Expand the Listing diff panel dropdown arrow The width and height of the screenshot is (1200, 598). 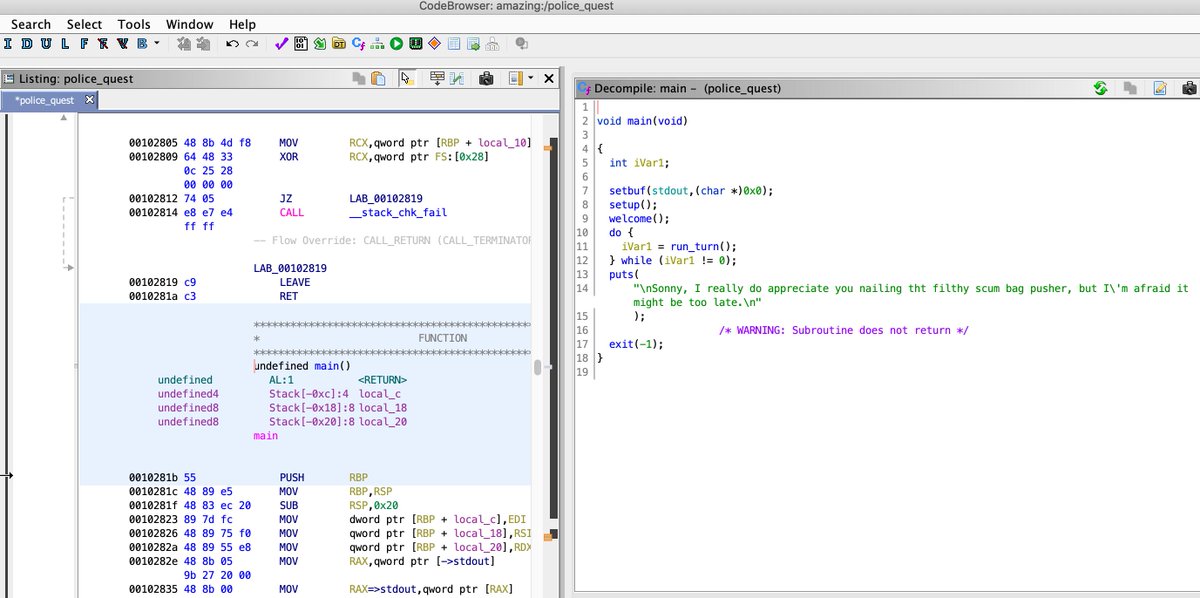click(x=531, y=78)
